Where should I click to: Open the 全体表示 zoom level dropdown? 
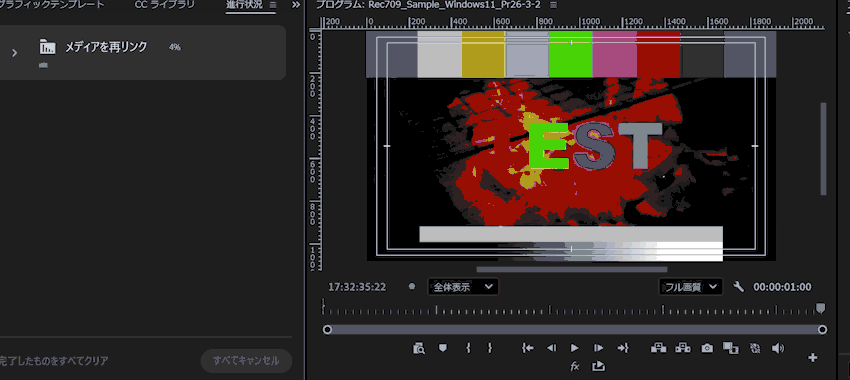point(463,287)
